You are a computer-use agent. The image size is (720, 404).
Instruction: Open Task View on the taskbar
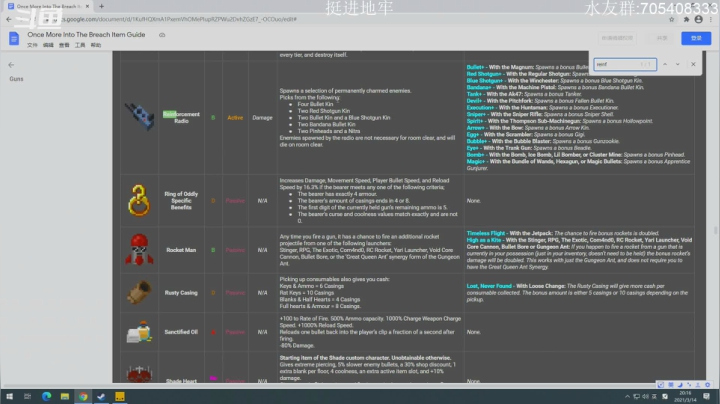coord(28,397)
